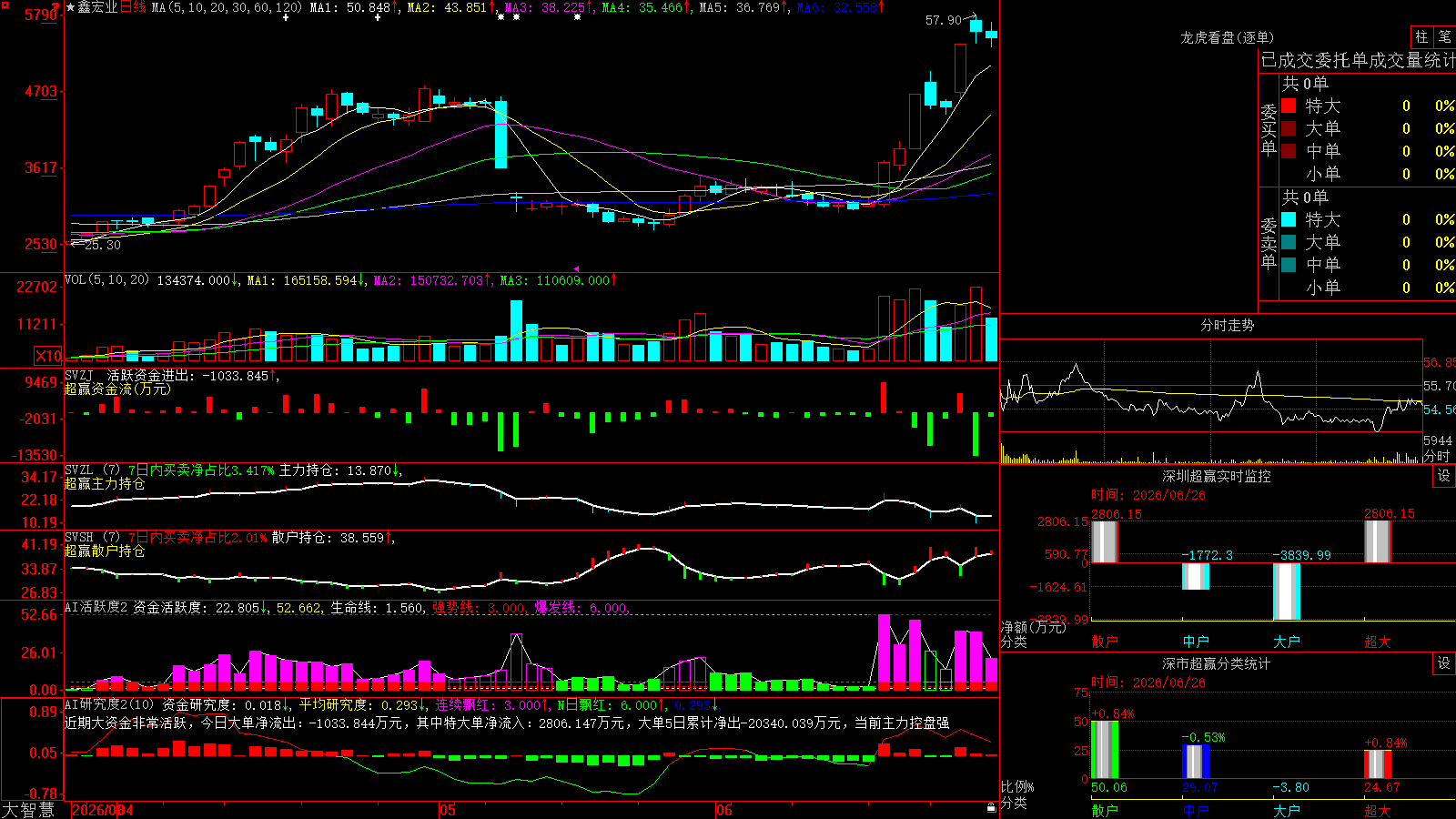1456x819 pixels.
Task: Click the 散户 bar in 深市超赢分类统计
Action: 1105,750
